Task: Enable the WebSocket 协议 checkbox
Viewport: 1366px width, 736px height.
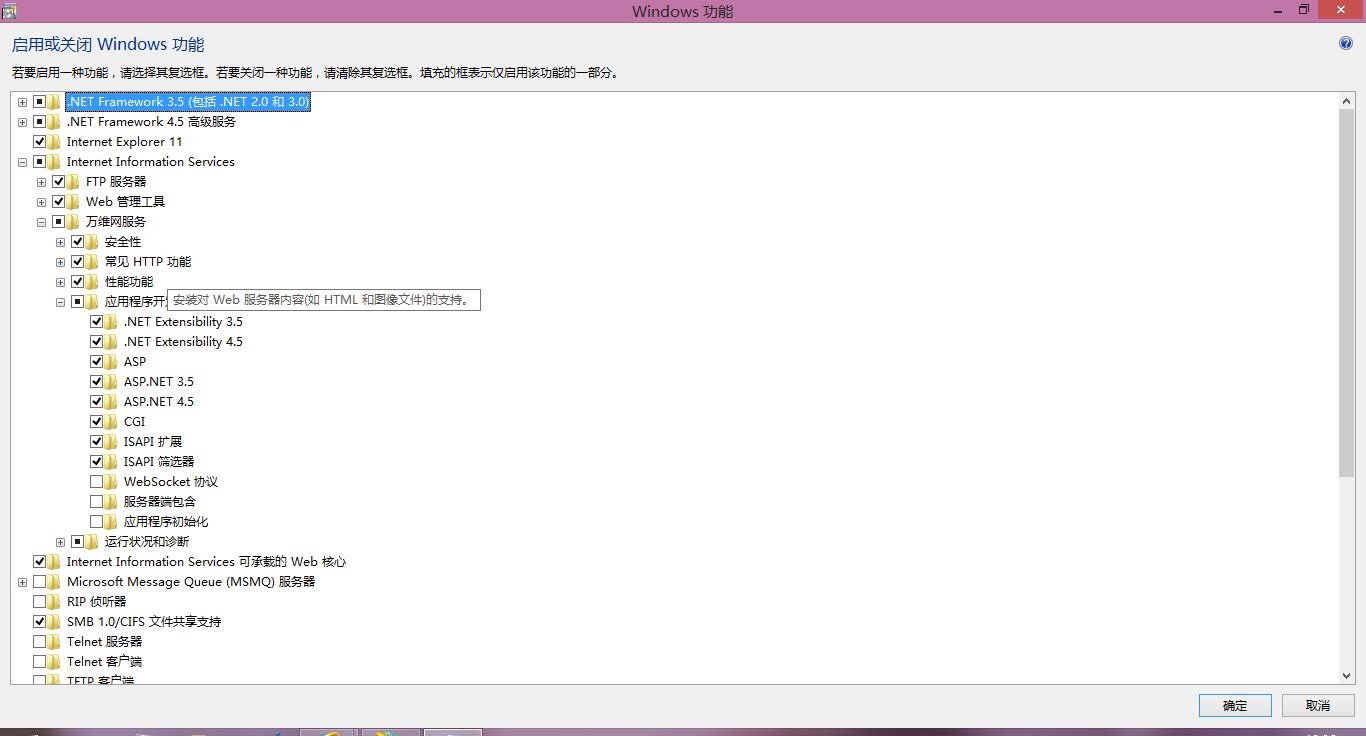Action: pos(97,481)
